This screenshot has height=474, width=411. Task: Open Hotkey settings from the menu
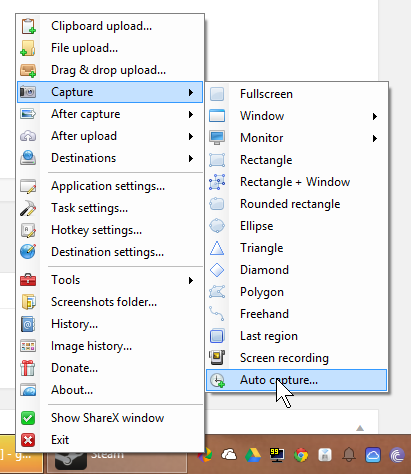[x=110, y=230]
